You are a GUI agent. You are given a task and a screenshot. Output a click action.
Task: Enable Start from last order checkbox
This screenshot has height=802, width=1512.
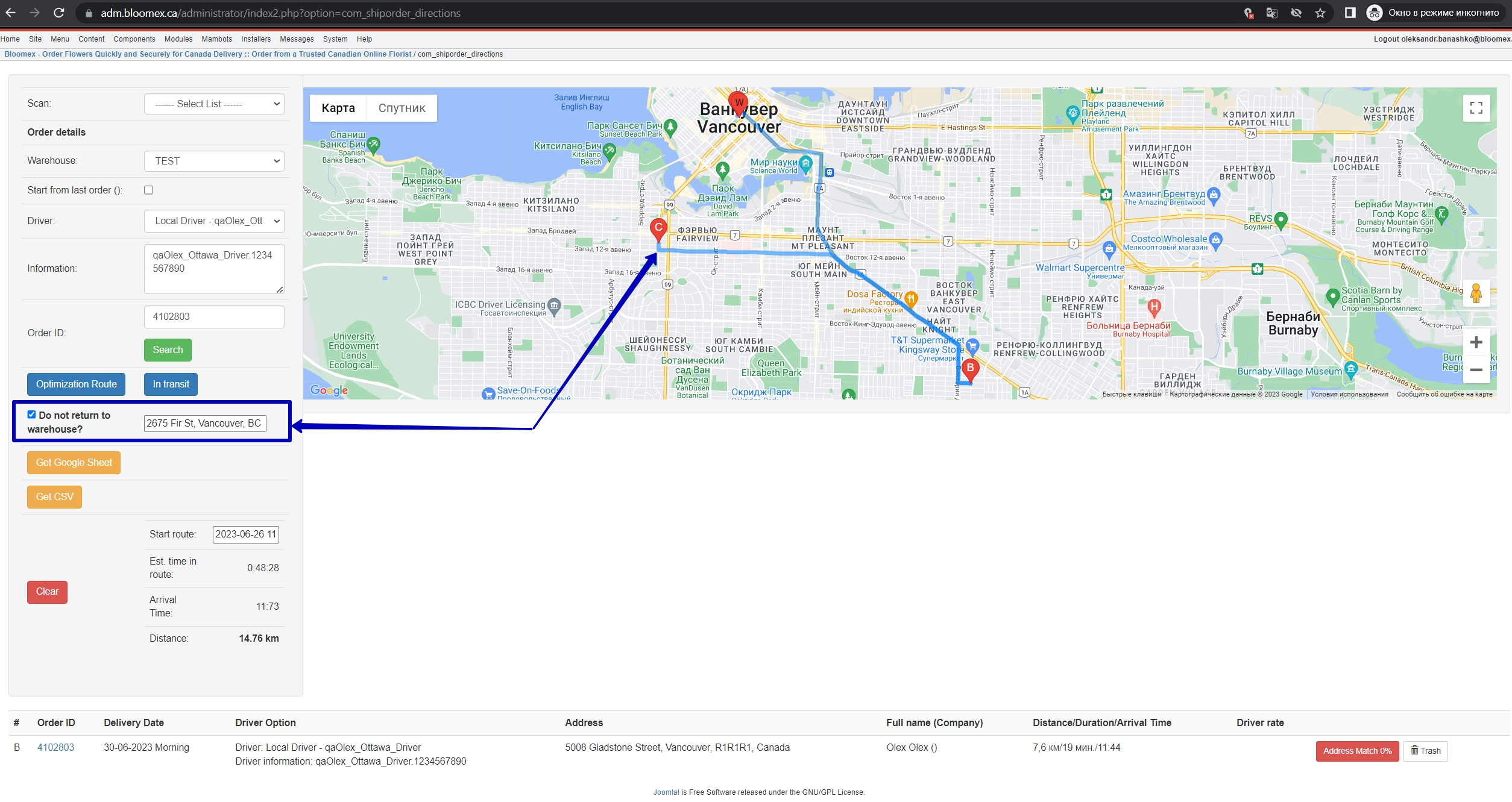148,190
